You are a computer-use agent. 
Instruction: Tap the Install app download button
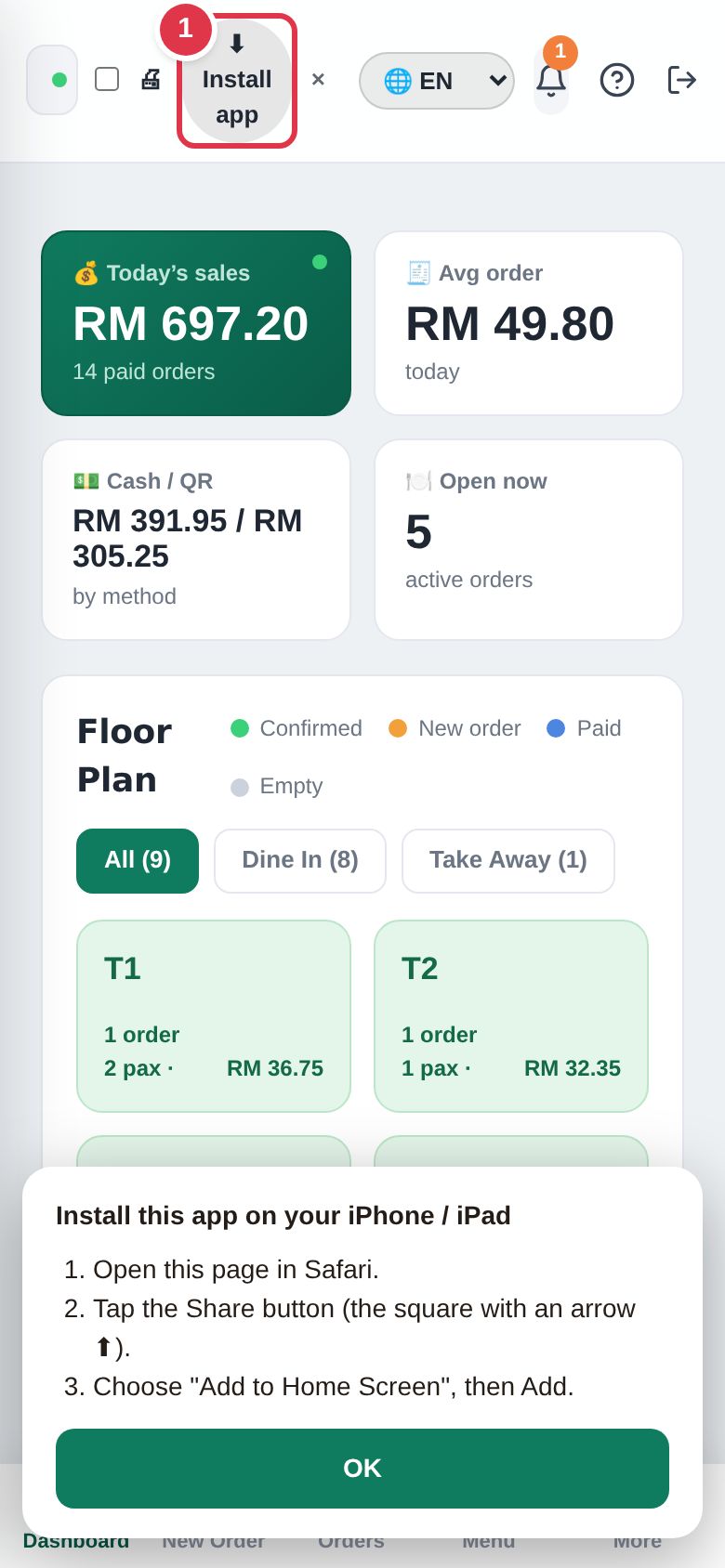coord(237,81)
